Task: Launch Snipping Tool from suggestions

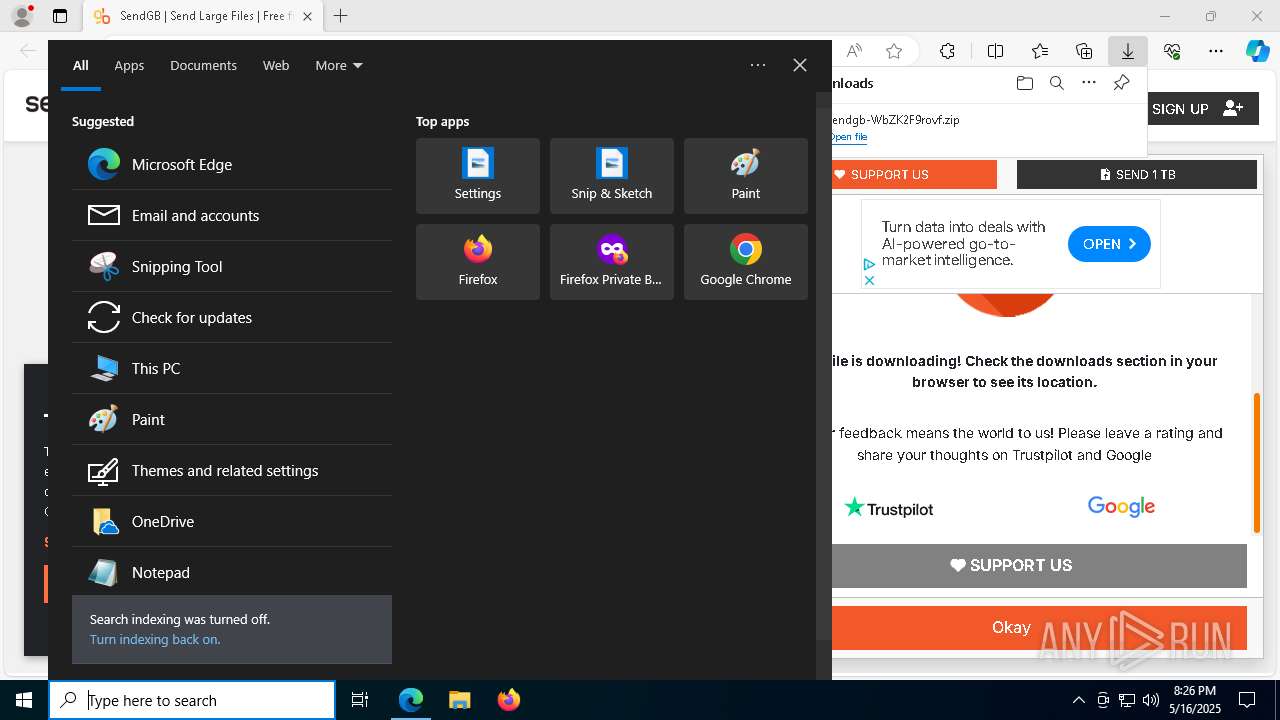Action: point(231,266)
